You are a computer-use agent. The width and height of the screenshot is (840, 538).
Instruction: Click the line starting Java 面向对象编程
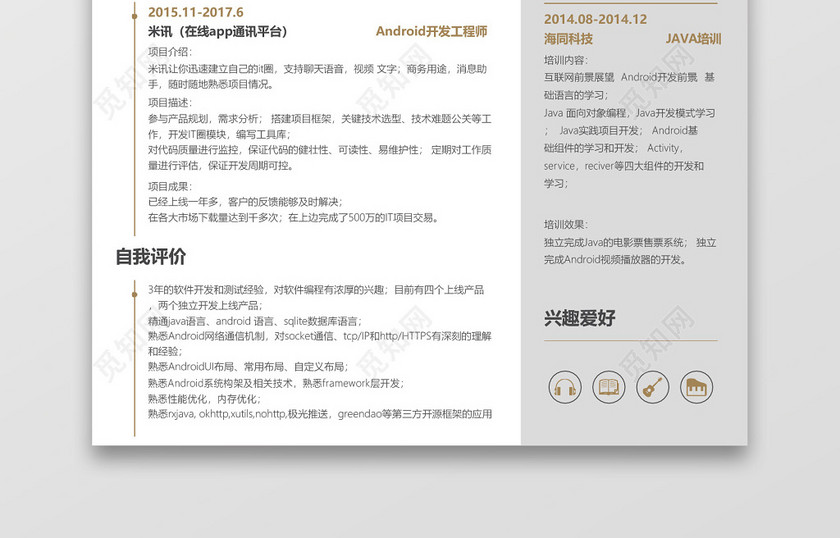(629, 113)
